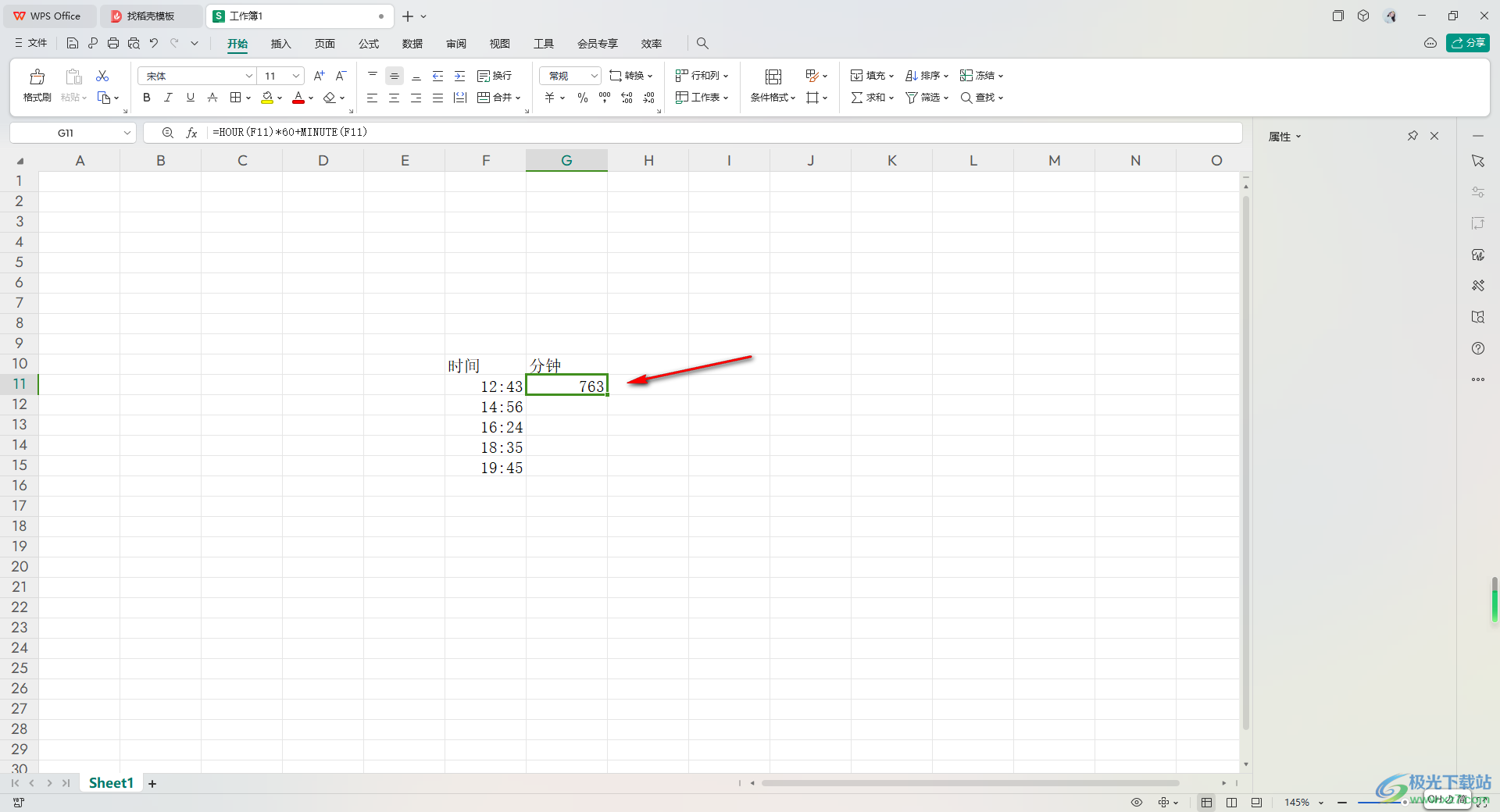This screenshot has width=1500, height=812.
Task: Click the align right icon
Action: point(416,98)
